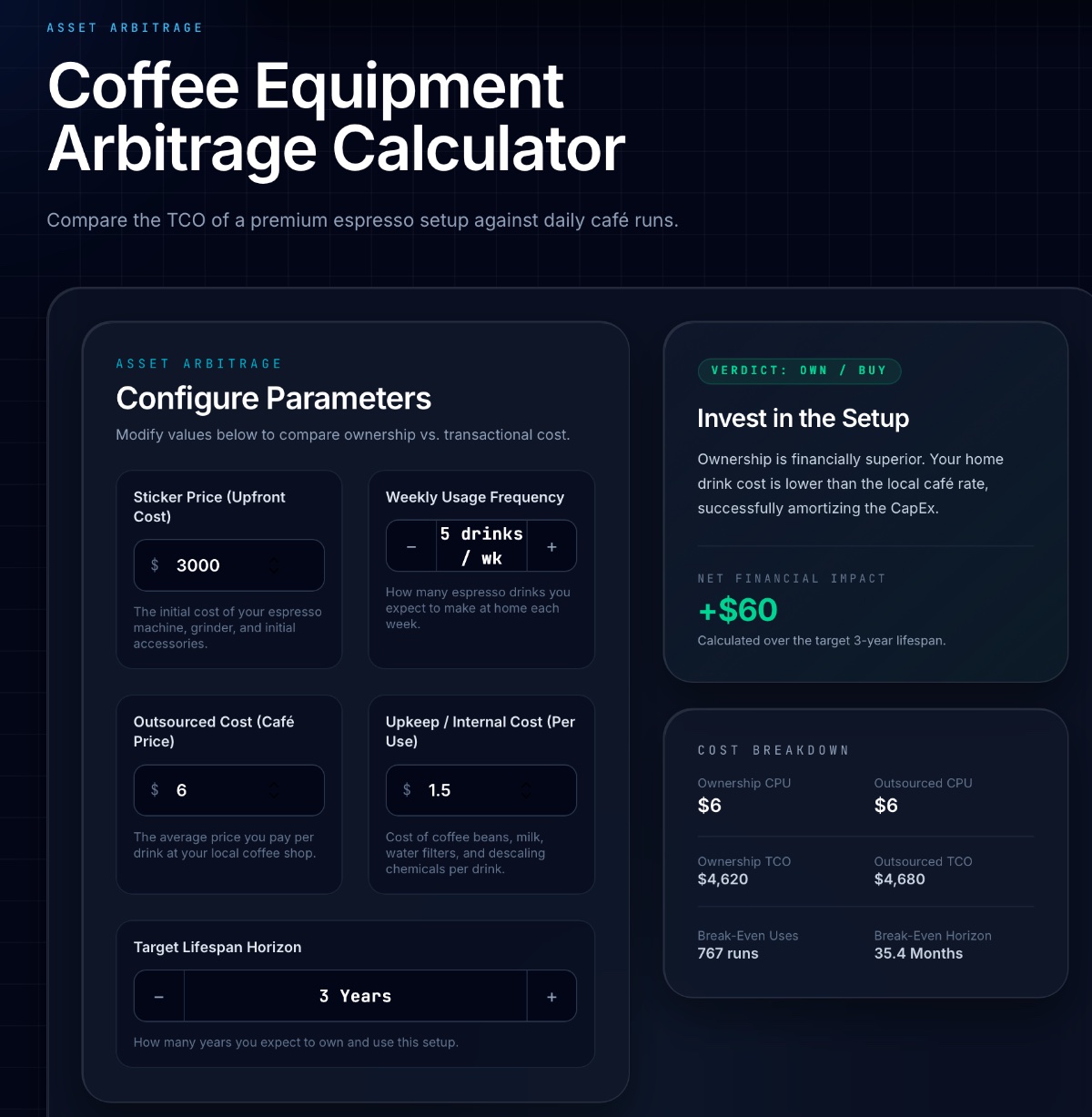Click dollar sign in Upkeep cost field
Screen dimensions: 1092x1117
point(407,790)
